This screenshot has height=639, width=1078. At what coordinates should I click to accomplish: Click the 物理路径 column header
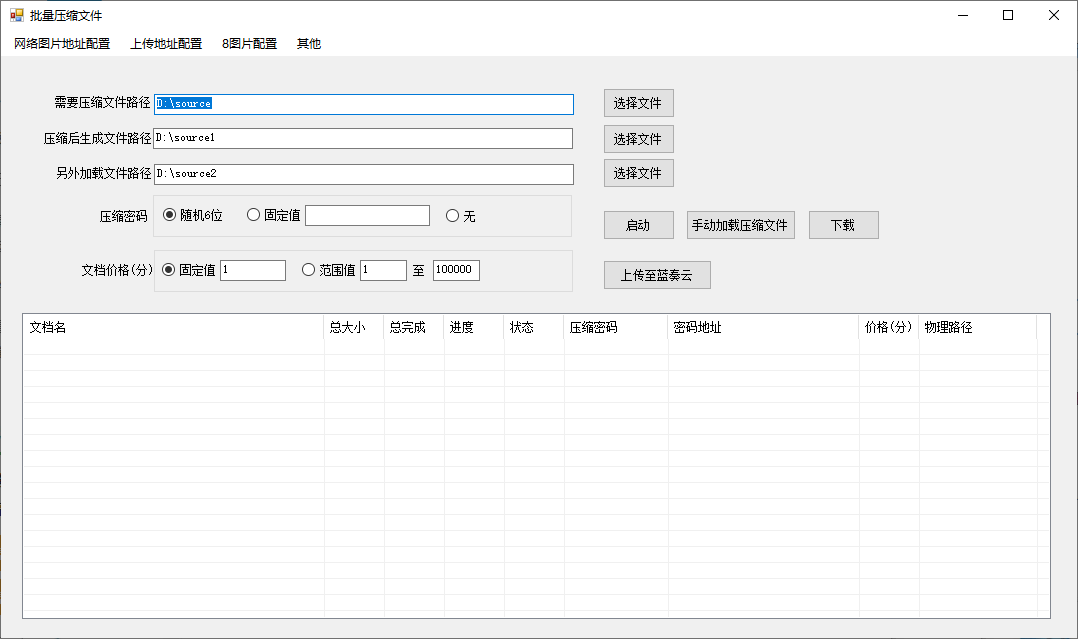pyautogui.click(x=978, y=327)
